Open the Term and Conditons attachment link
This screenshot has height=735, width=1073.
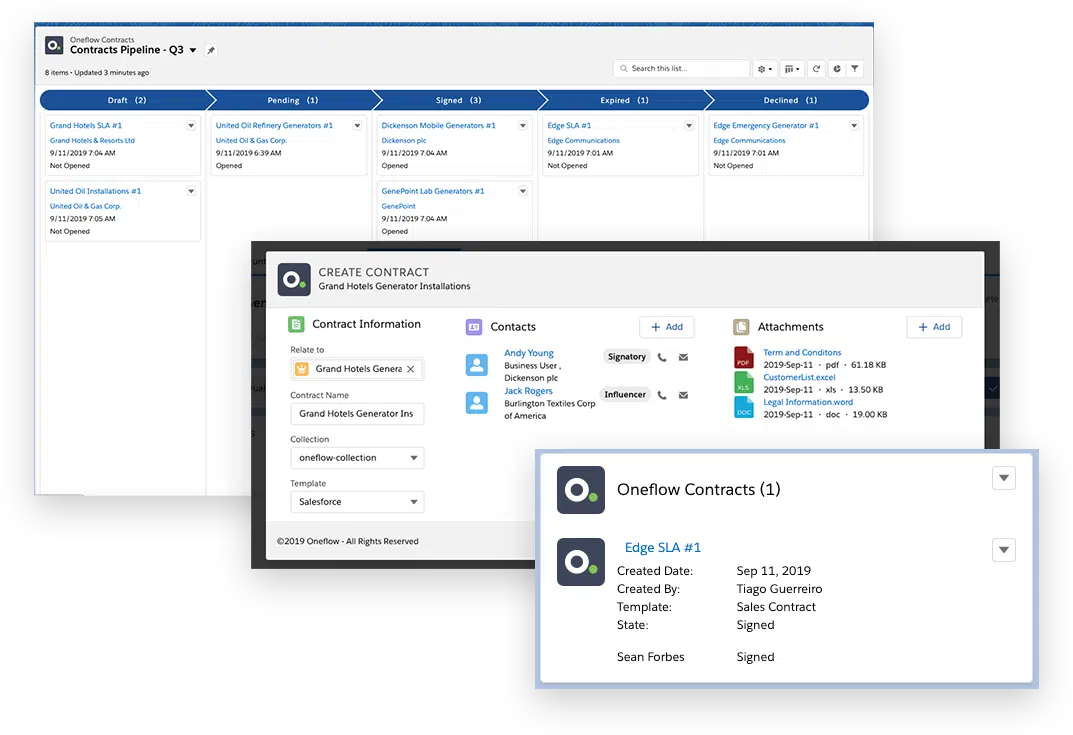pos(802,352)
